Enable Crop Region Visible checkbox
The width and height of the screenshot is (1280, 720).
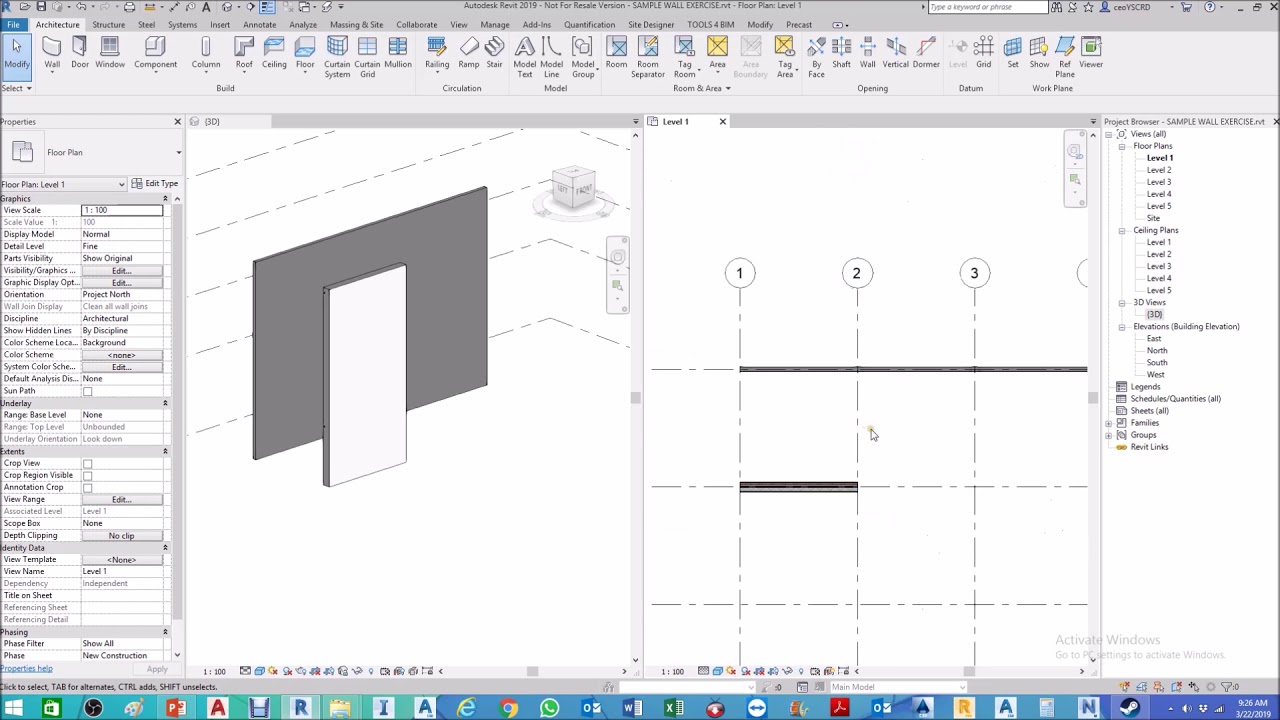click(x=87, y=475)
